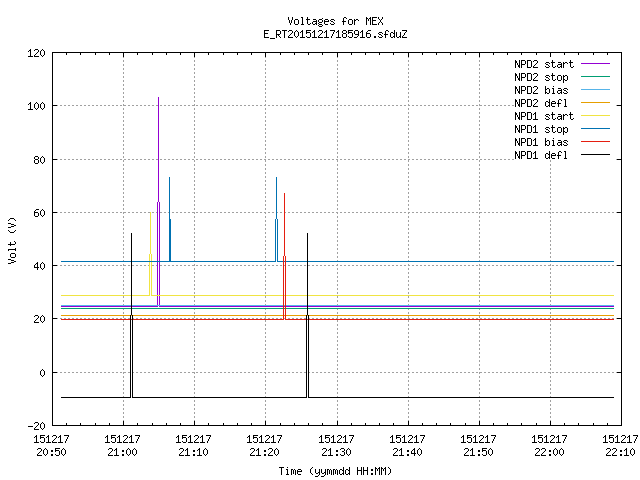Click the chart title 'Voltages for MEX'
This screenshot has height=480, width=640.
[x=335, y=21]
